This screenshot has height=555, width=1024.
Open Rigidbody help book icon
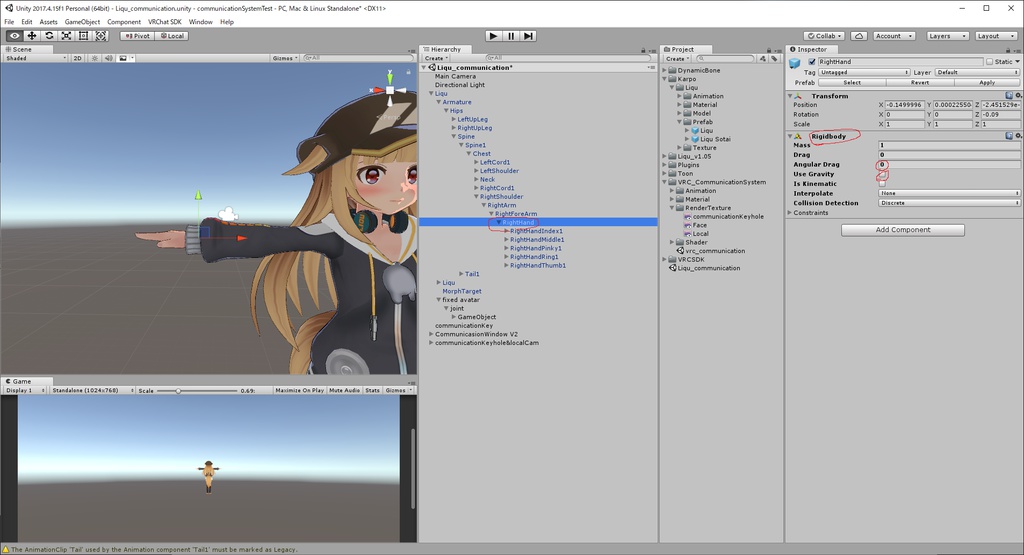pos(1010,136)
